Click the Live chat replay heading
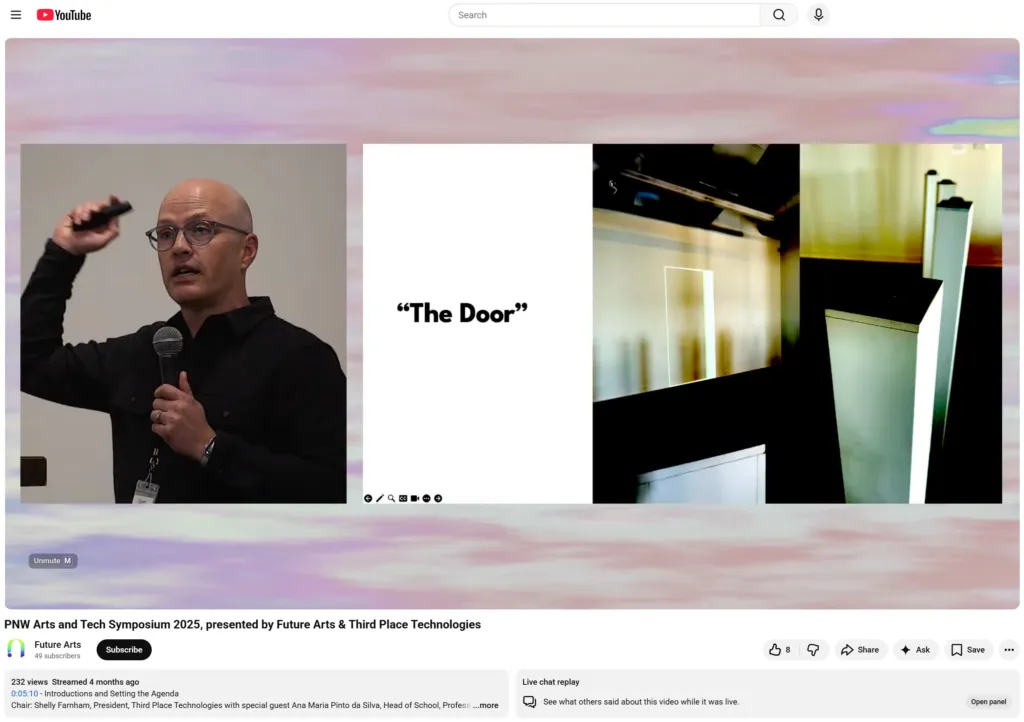Viewport: 1024px width, 722px height. (551, 682)
